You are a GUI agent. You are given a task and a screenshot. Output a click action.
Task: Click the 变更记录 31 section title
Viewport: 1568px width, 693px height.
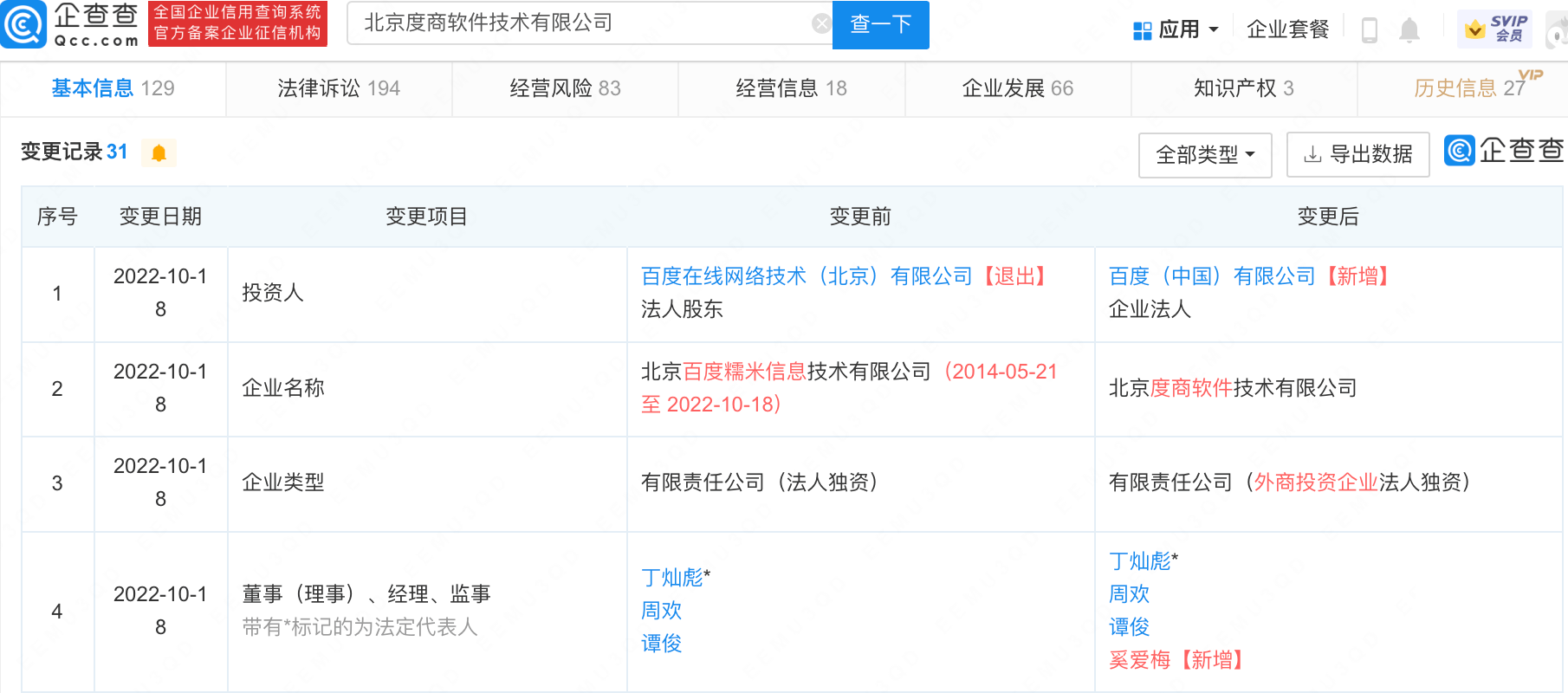pyautogui.click(x=75, y=152)
